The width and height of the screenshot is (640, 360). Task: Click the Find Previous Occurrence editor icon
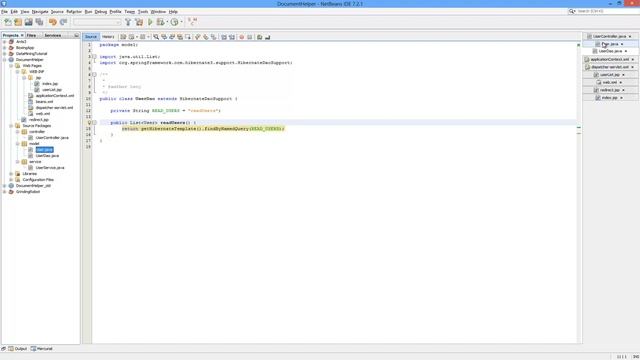(x=164, y=37)
